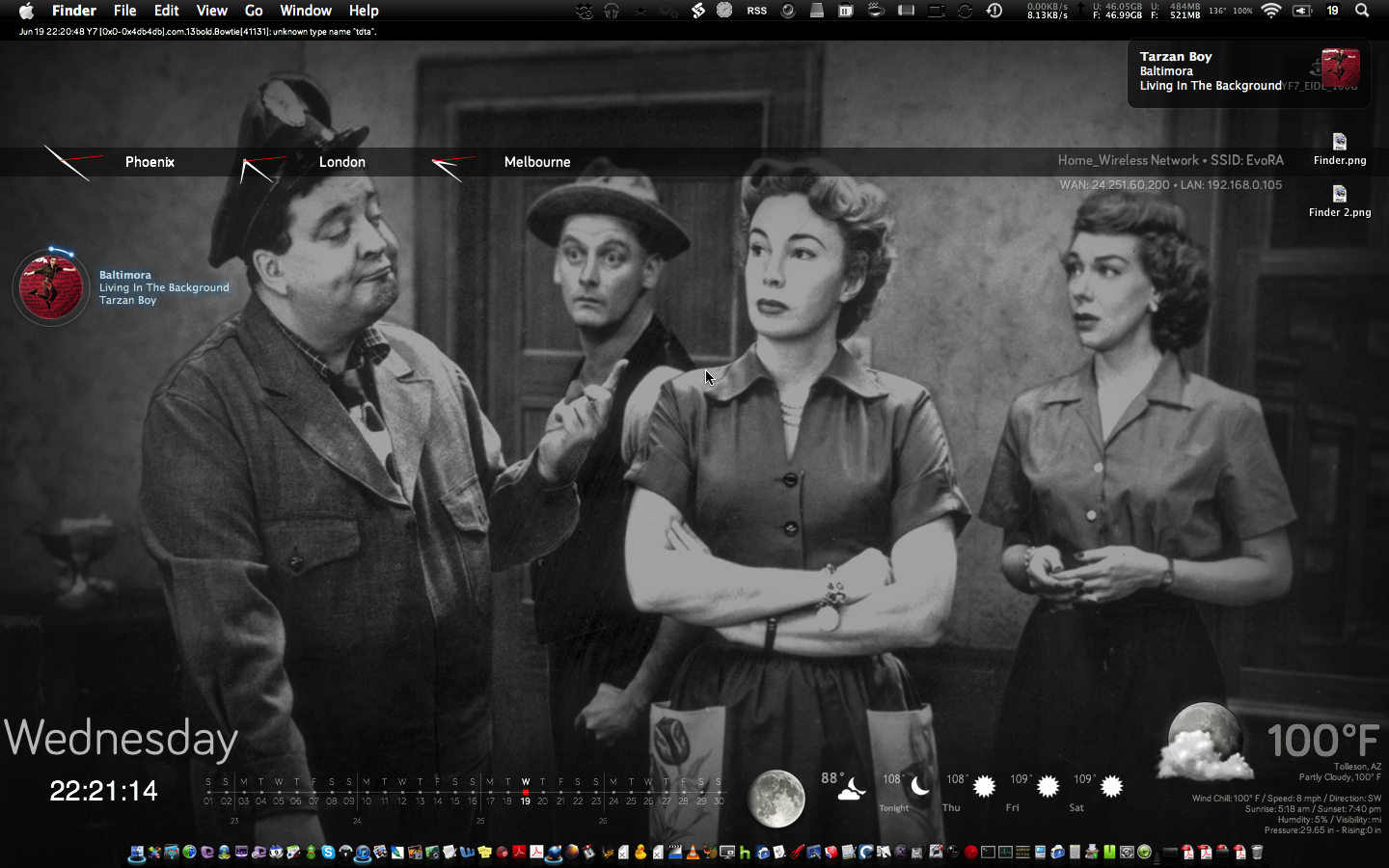Select the Finder.png desktop file
Image resolution: width=1389 pixels, height=868 pixels.
tap(1340, 149)
